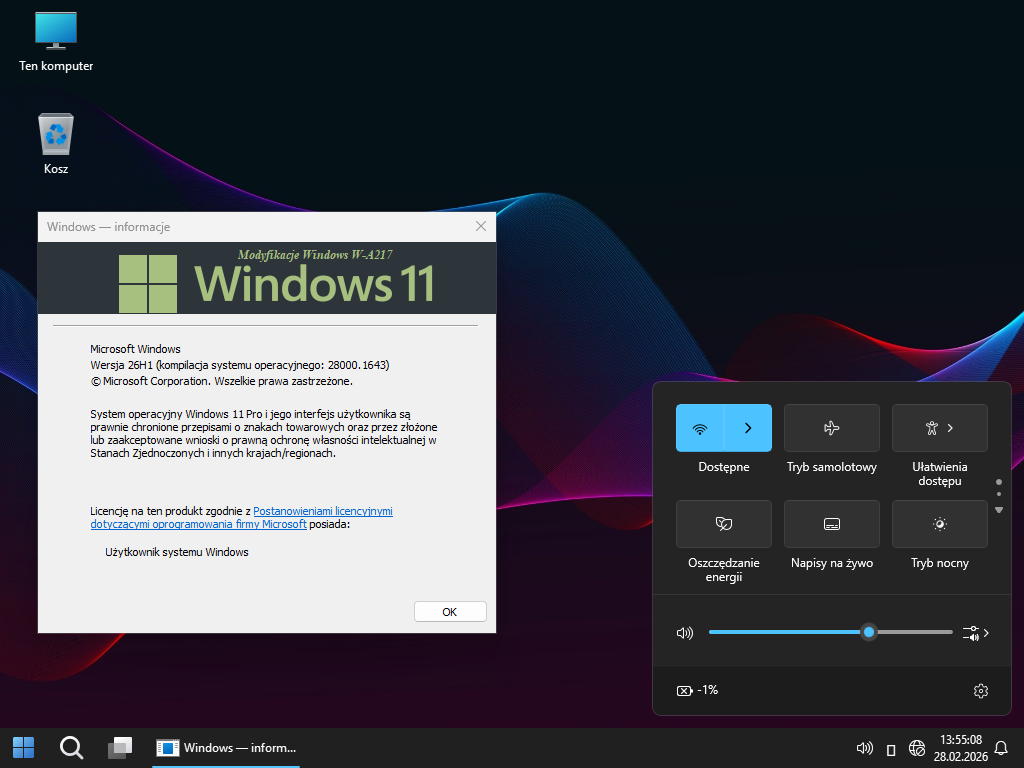The image size is (1024, 768).
Task: Expand the Wi-Fi networks list chevron
Action: click(x=748, y=428)
